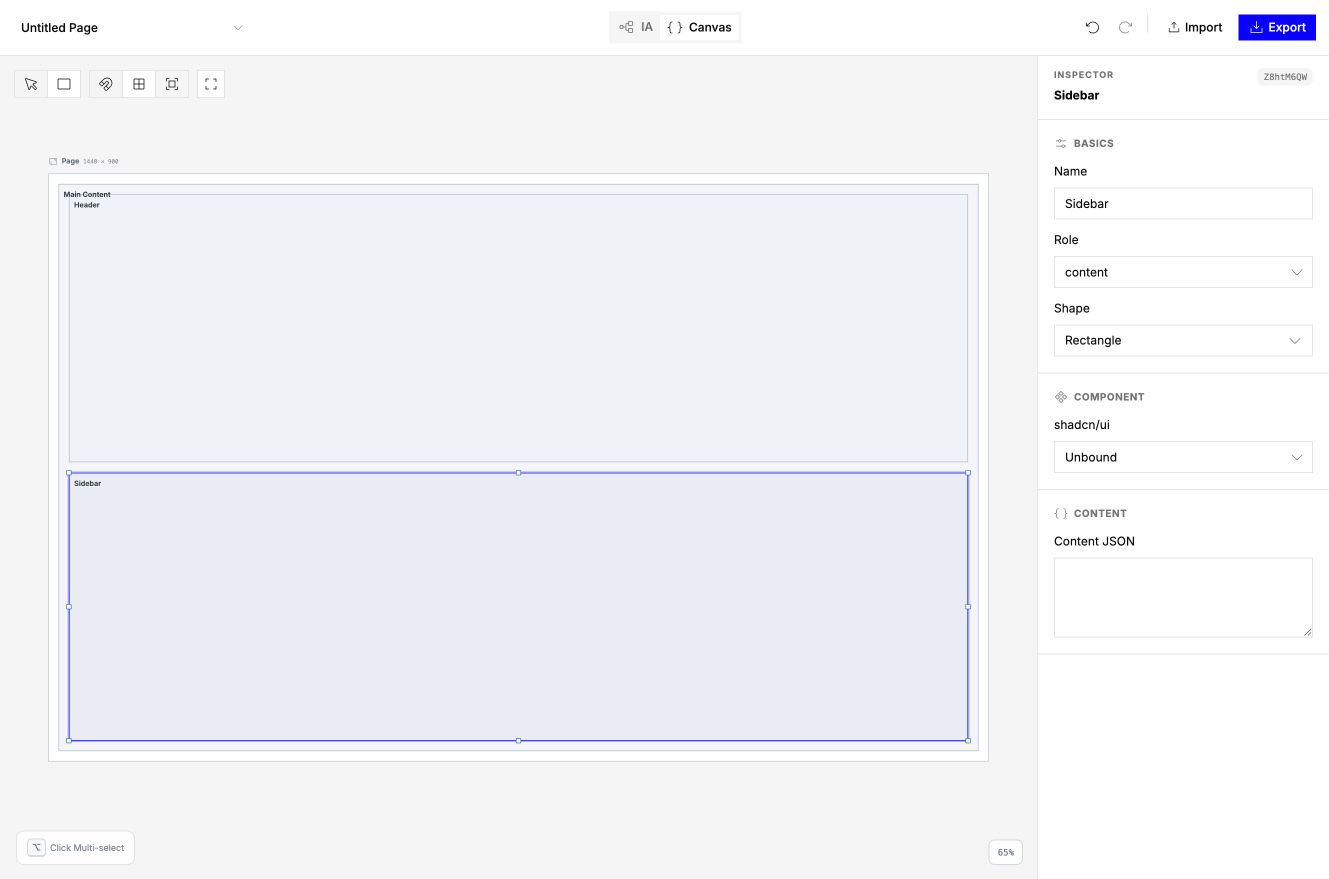This screenshot has width=1329, height=879.
Task: Toggle the grid overlay button
Action: [139, 84]
